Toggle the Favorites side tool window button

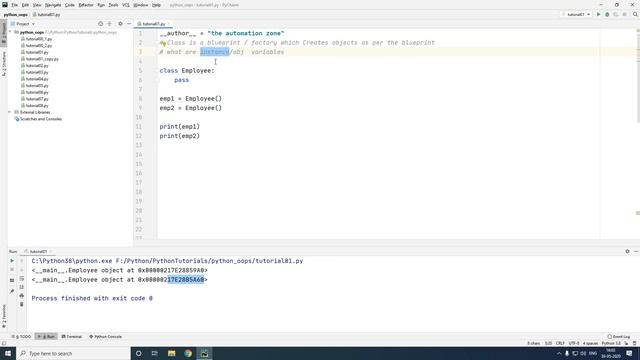click(x=4, y=316)
